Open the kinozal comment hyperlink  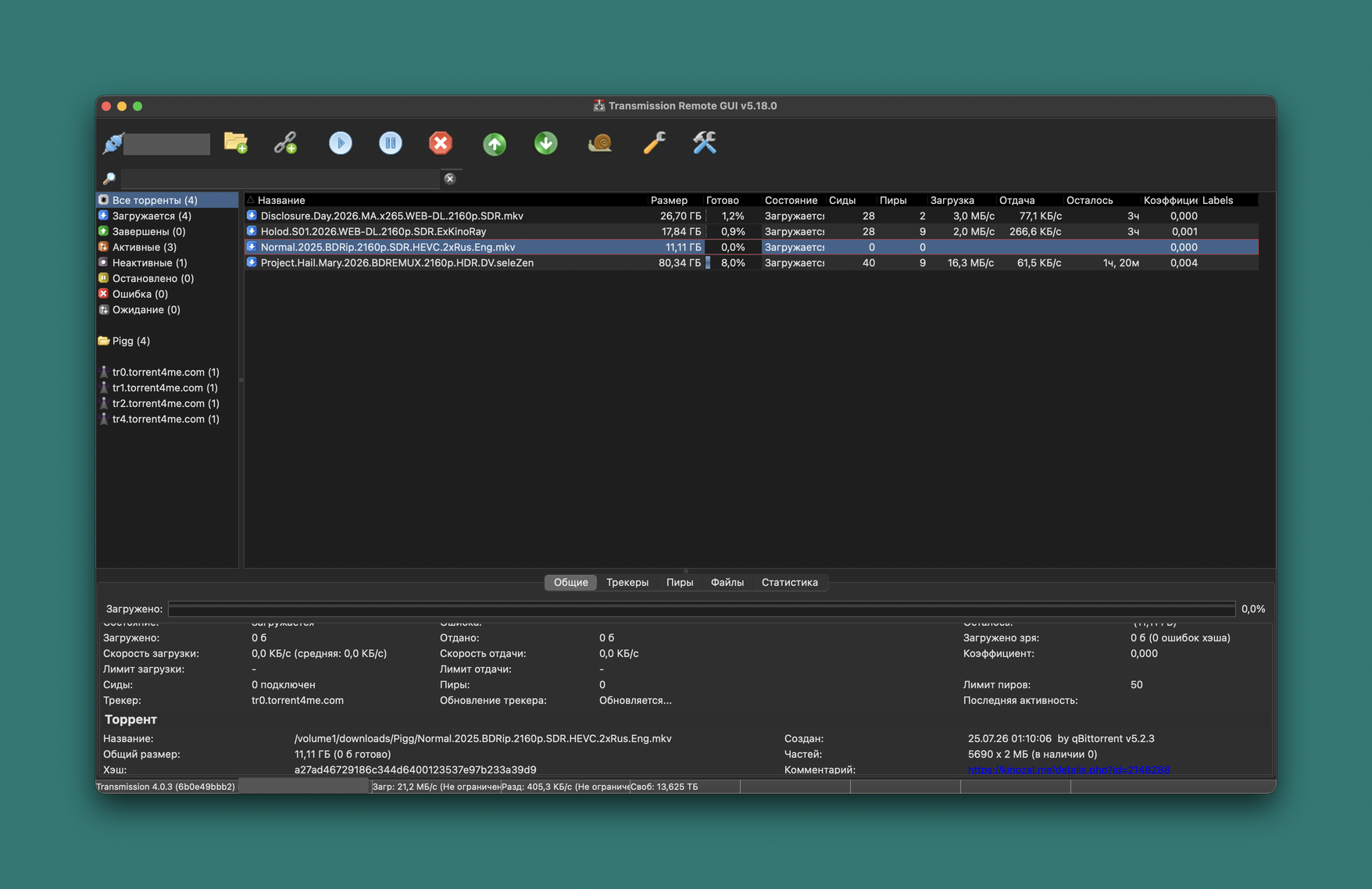point(1068,769)
